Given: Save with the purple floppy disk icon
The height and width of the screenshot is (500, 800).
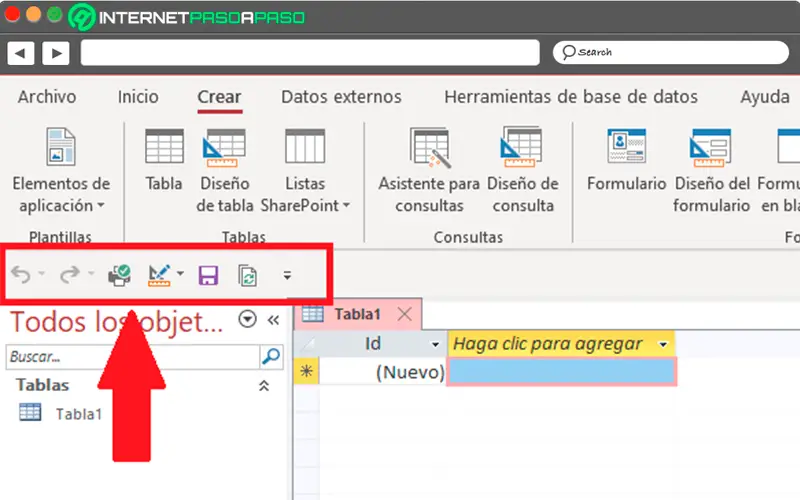Looking at the screenshot, I should tap(208, 276).
